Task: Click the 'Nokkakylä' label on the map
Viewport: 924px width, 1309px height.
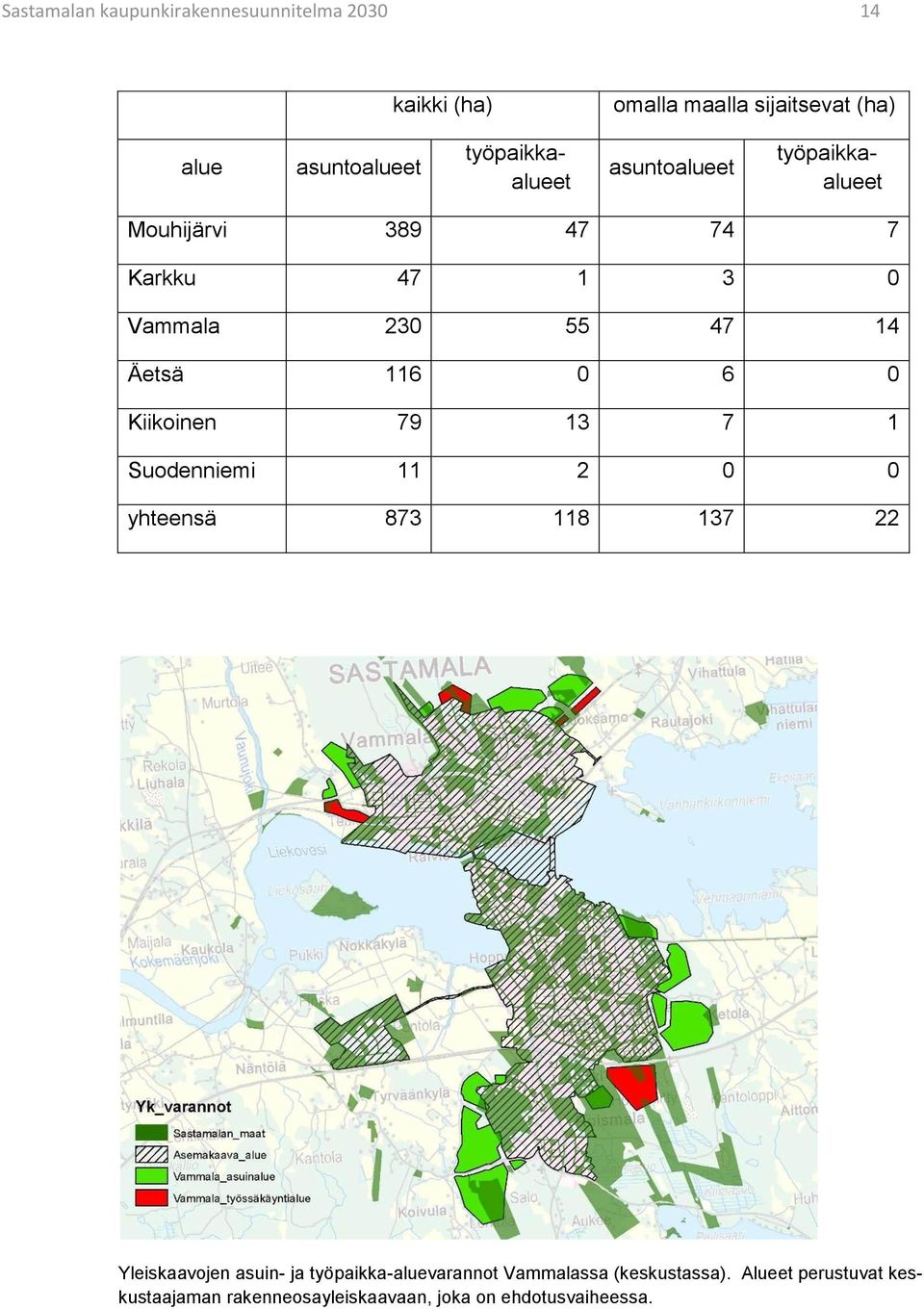Action: click(x=373, y=945)
